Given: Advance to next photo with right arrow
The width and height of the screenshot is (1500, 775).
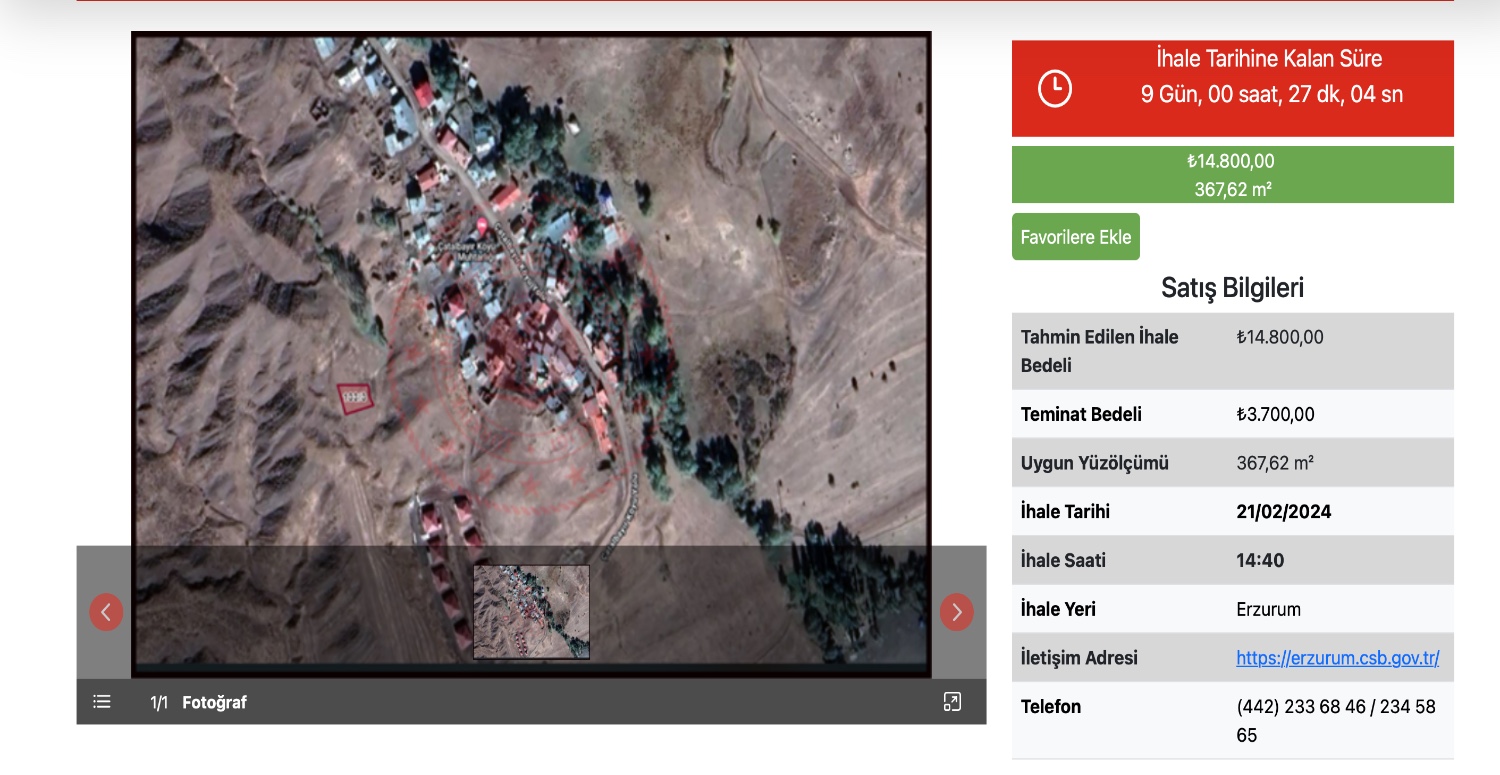Looking at the screenshot, I should tap(956, 612).
